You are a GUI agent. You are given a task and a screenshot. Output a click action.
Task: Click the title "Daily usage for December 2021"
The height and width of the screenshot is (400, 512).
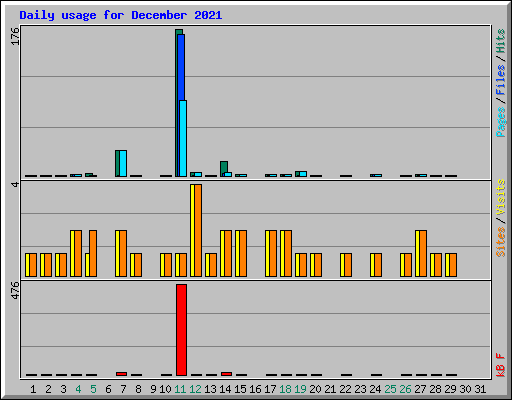click(121, 15)
